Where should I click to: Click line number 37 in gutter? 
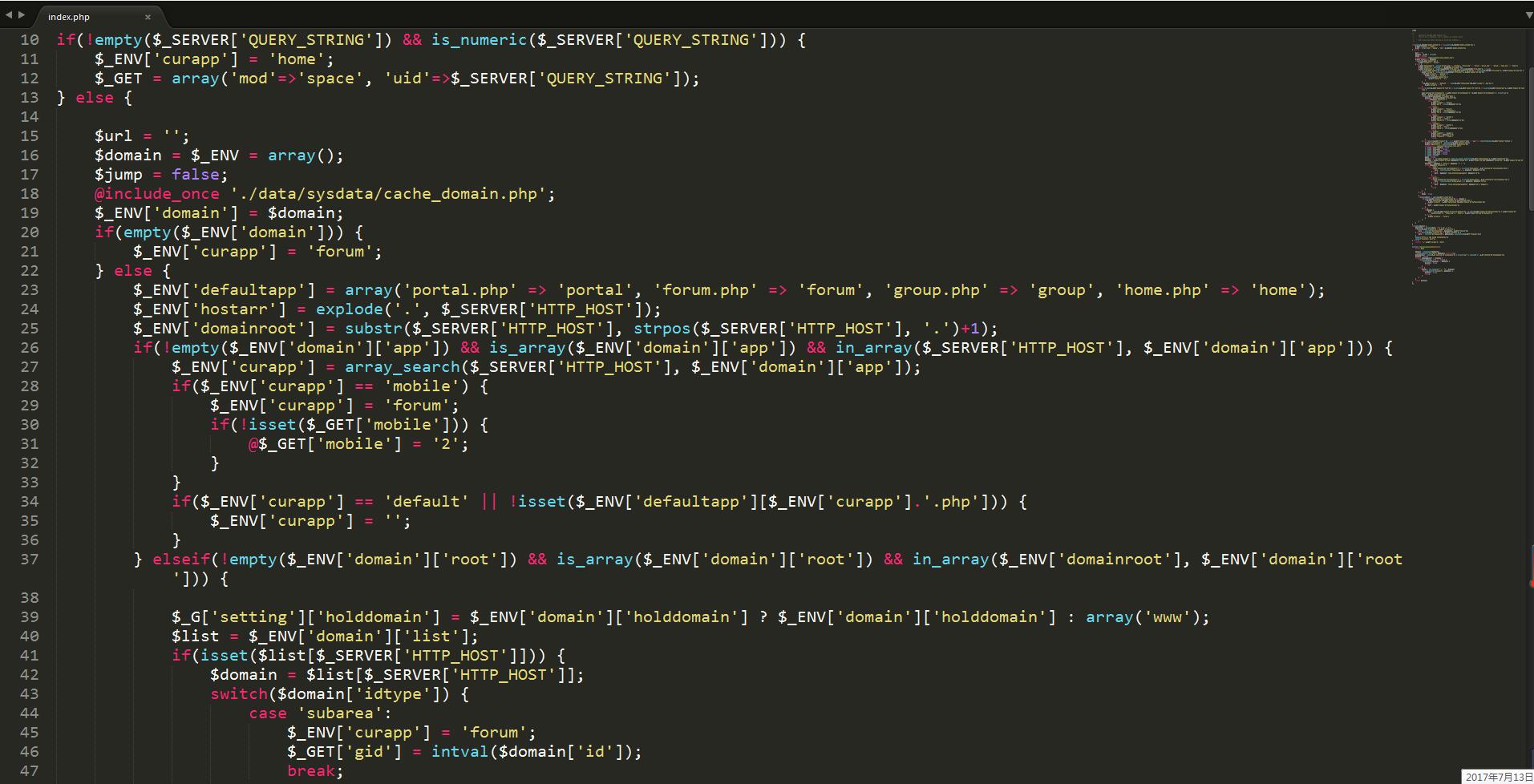click(30, 560)
